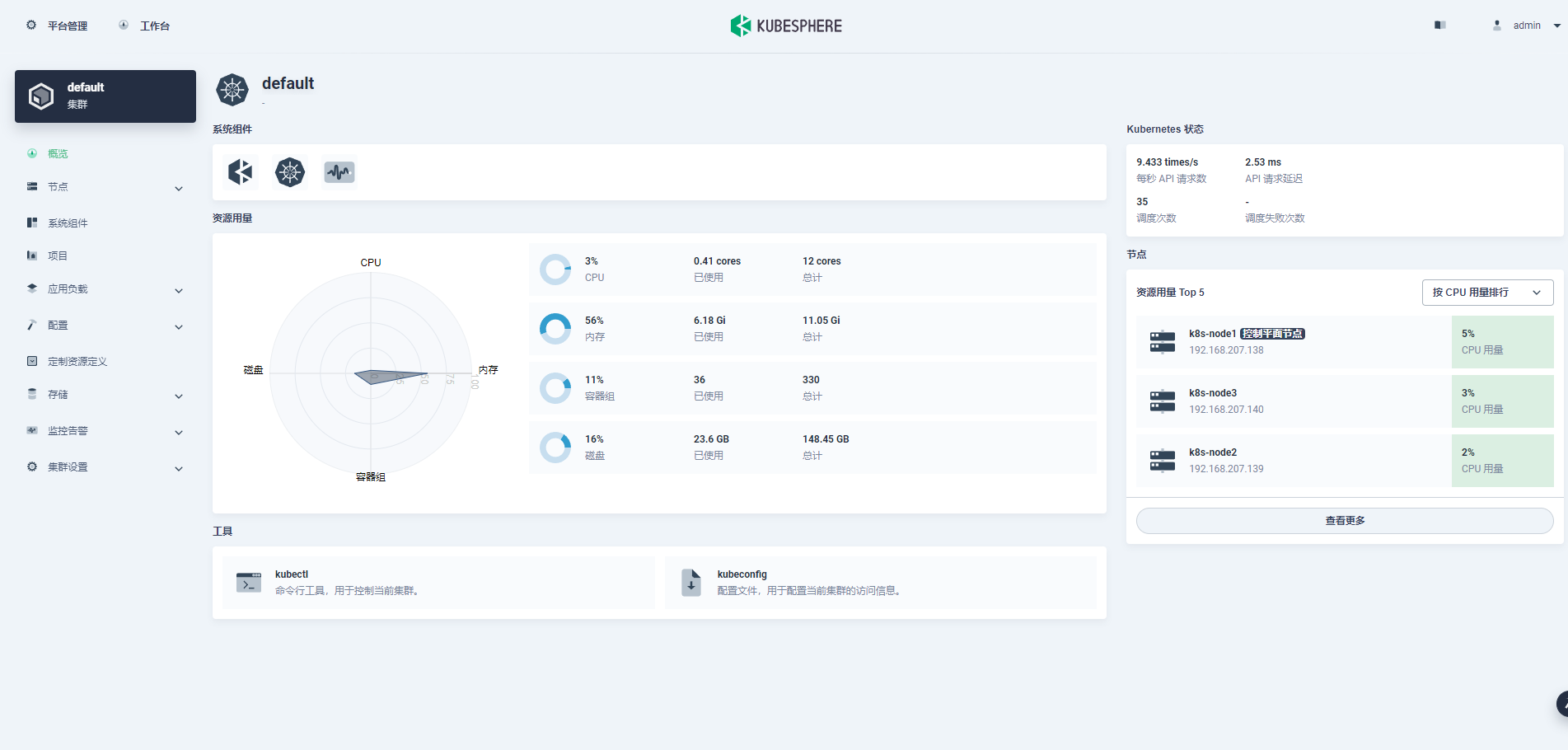Image resolution: width=1568 pixels, height=750 pixels.
Task: Click the 148.45 GB disk total value
Action: coord(826,439)
